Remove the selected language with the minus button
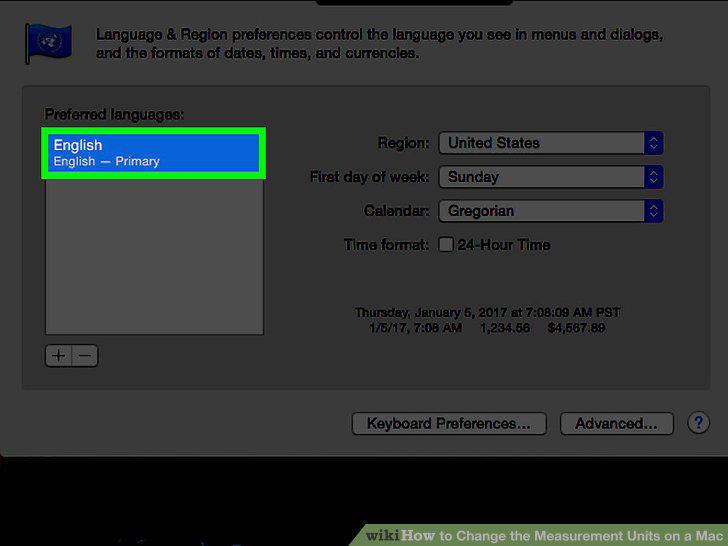728x546 pixels. pos(85,356)
